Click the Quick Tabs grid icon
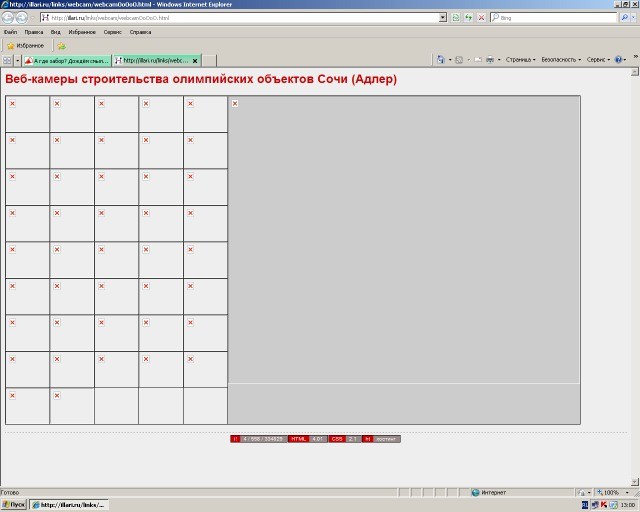The width and height of the screenshot is (640, 512). coord(9,60)
